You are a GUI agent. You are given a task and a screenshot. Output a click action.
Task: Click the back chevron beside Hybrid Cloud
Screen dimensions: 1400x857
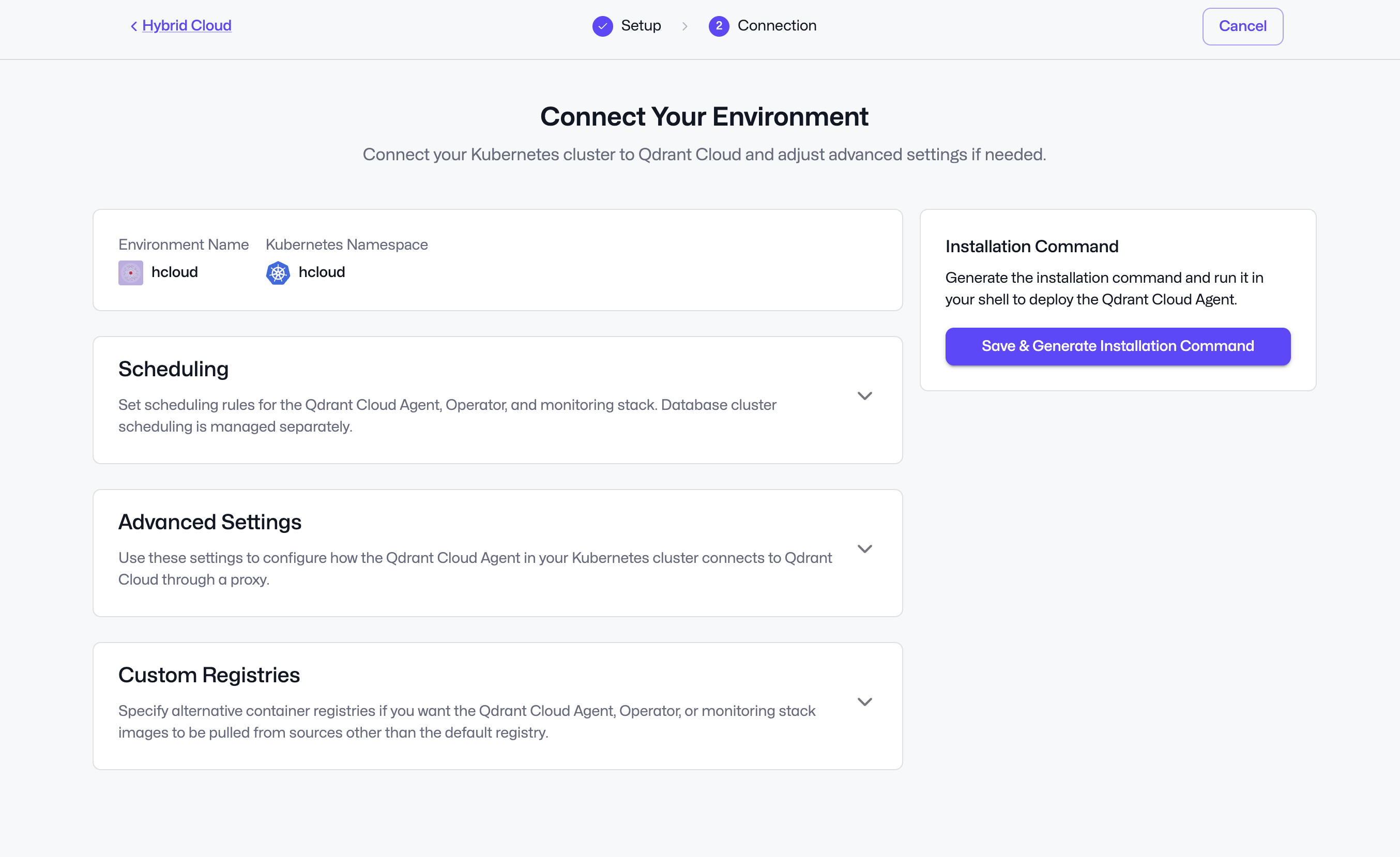tap(134, 26)
